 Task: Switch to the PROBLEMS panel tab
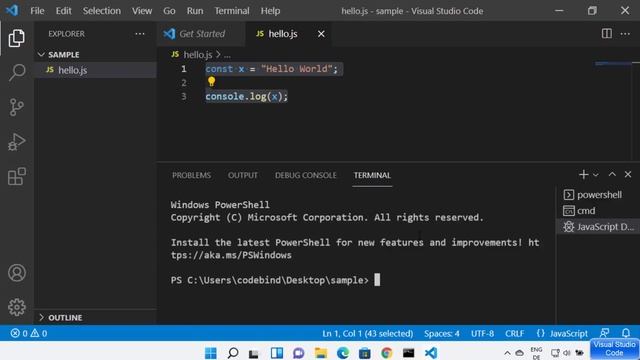[191, 175]
